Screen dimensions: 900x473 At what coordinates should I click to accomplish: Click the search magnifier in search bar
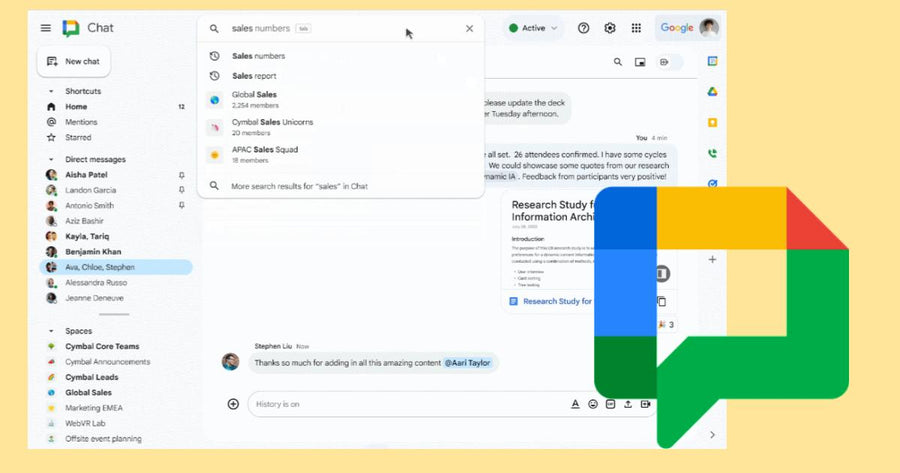(x=214, y=29)
